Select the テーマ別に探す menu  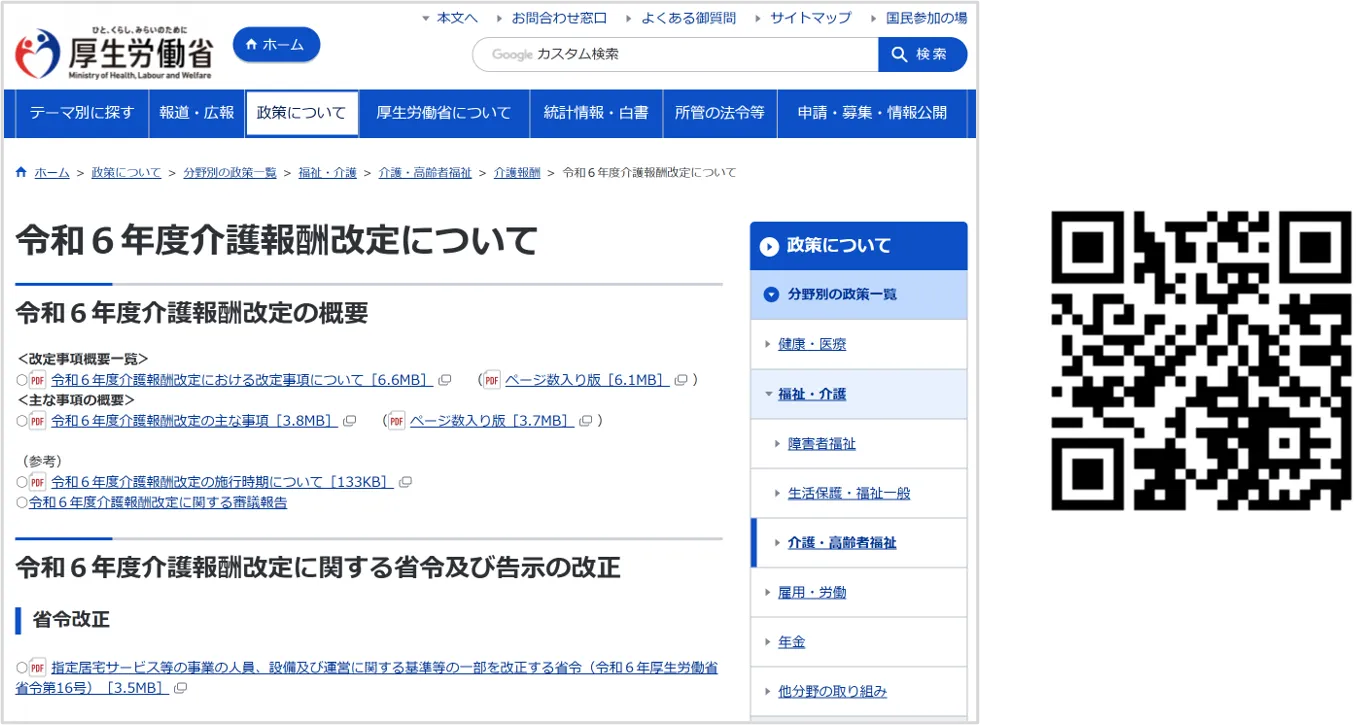(82, 113)
